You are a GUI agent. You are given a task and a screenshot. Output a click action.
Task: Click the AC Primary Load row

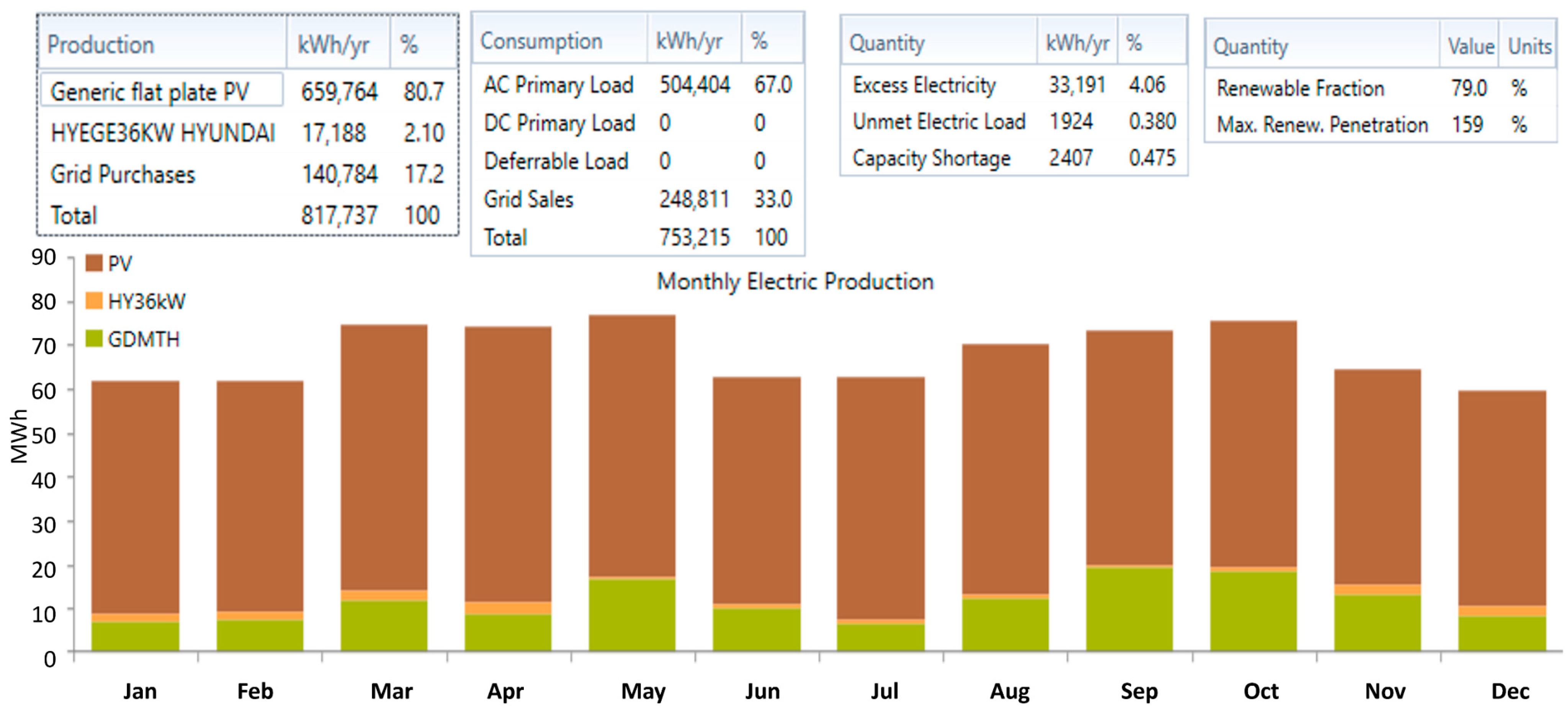(x=558, y=85)
